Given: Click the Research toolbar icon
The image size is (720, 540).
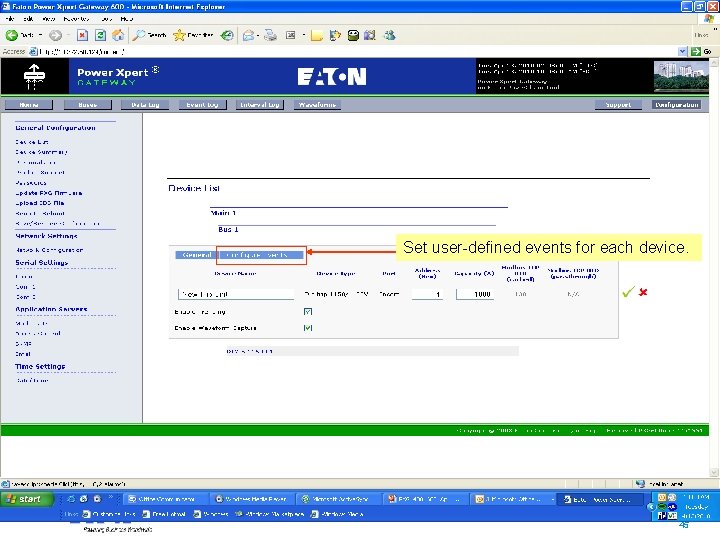Looking at the screenshot, I should [335, 35].
